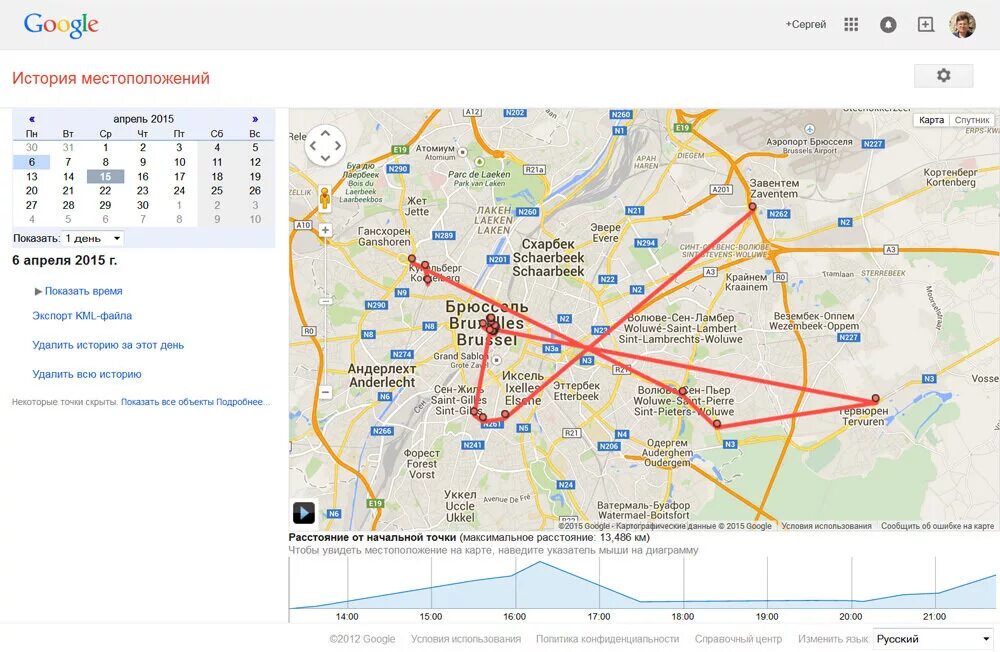Go to next month in calendar
The width and height of the screenshot is (1000, 652).
coord(255,119)
